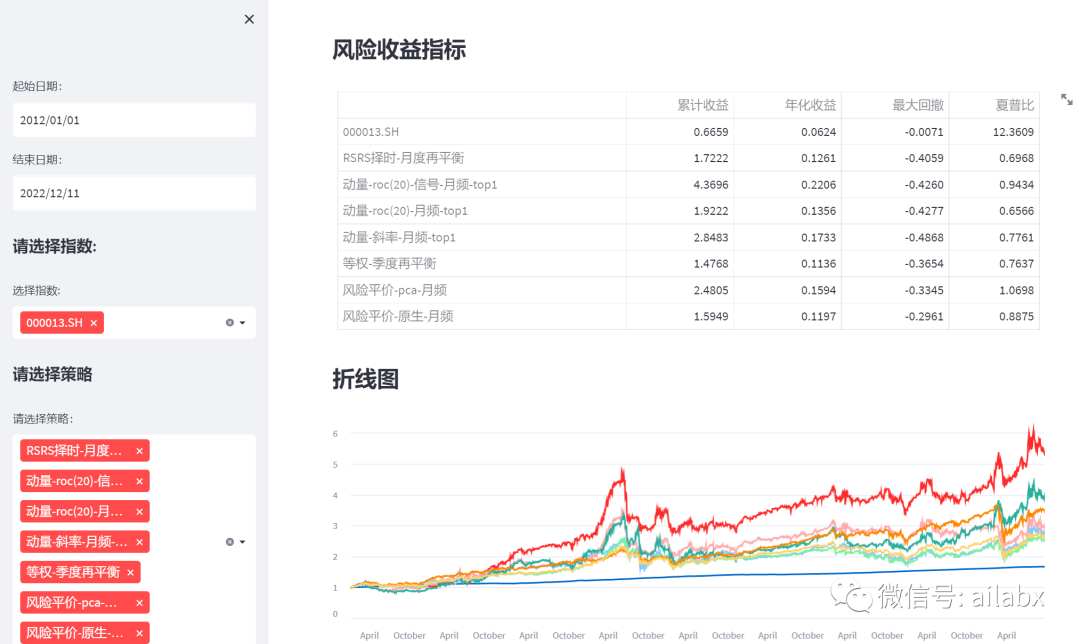
Task: Open the start date field 2012/01/01
Action: tap(134, 119)
